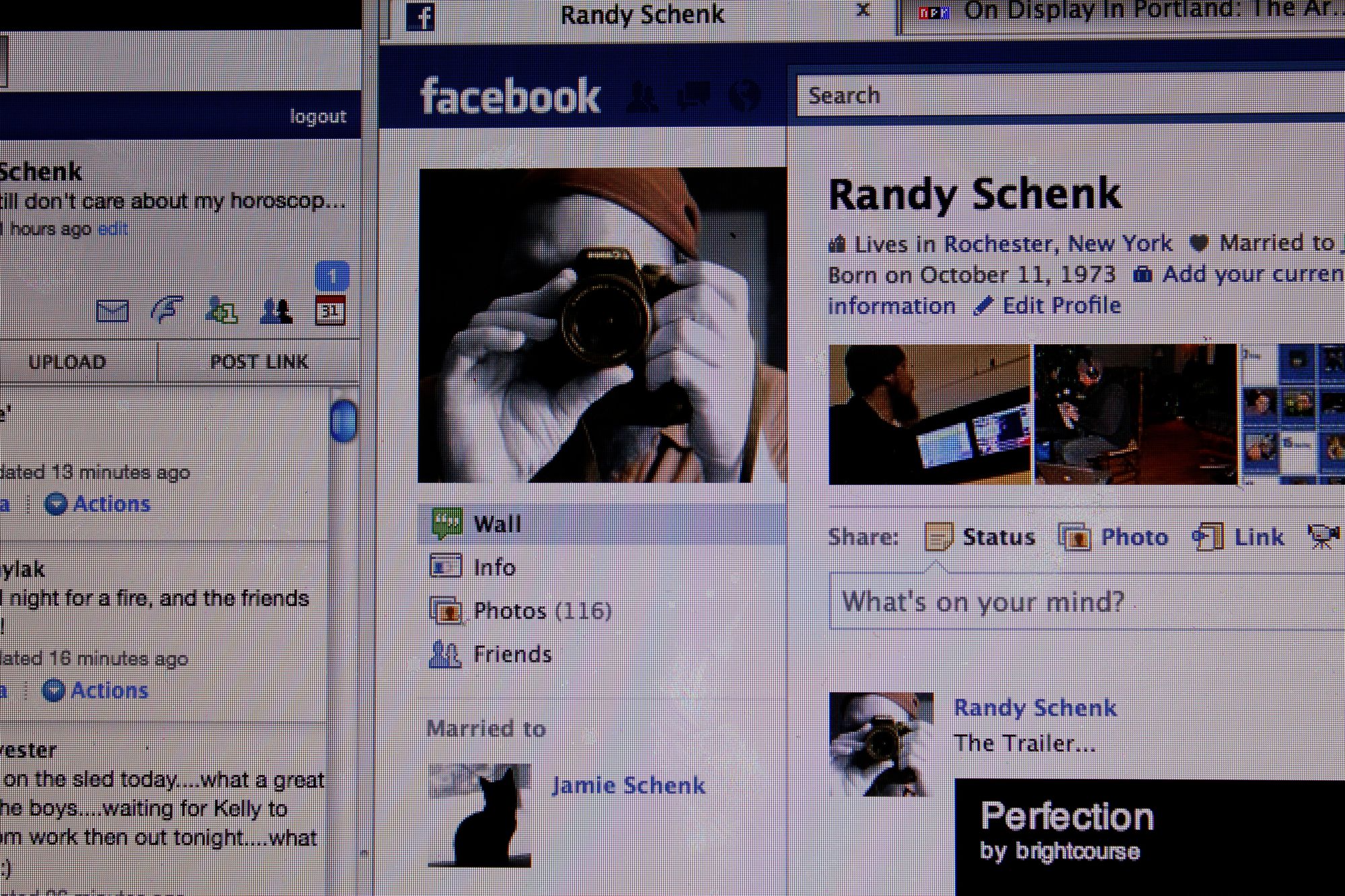
Task: Open Jamie Schenk's profile link
Action: point(628,785)
